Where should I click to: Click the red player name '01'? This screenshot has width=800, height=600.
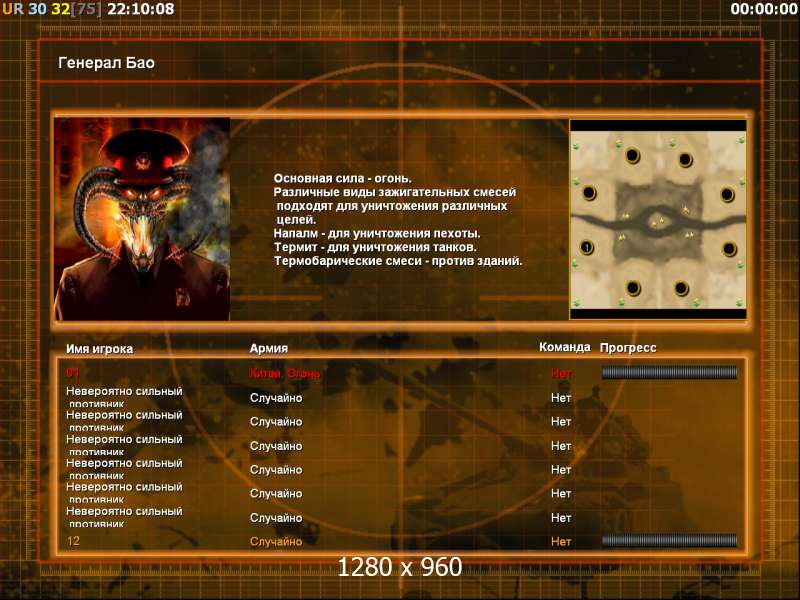[72, 373]
